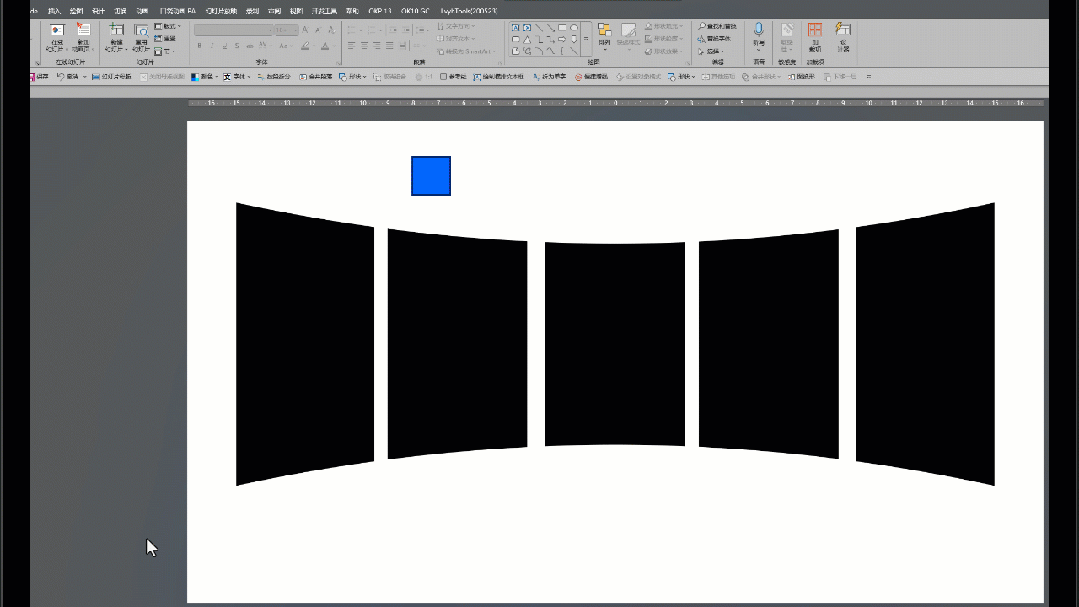Click Slide Master in the quick access toolbar
The height and width of the screenshot is (607, 1079).
[111, 76]
